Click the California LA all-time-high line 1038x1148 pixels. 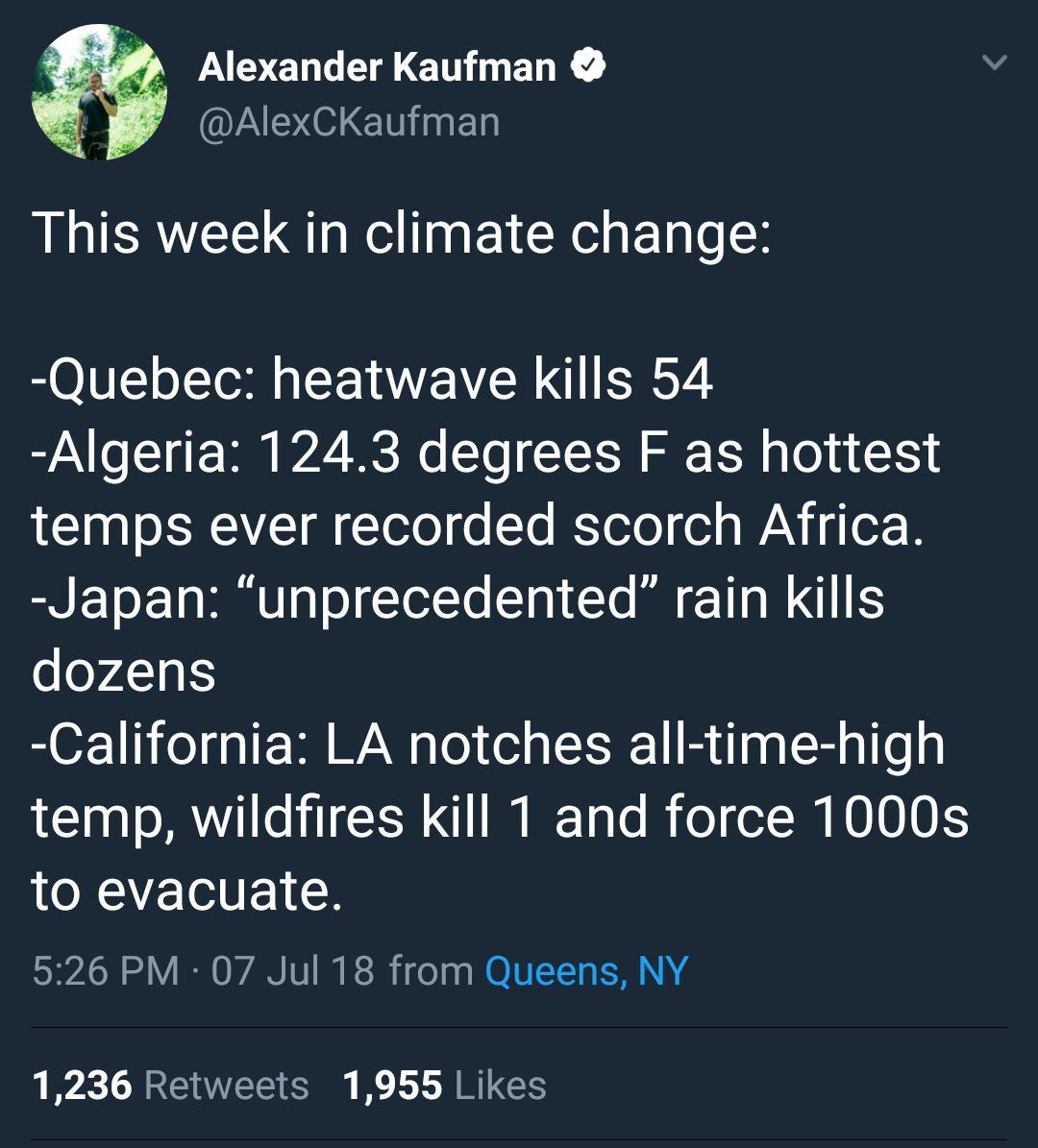(488, 745)
